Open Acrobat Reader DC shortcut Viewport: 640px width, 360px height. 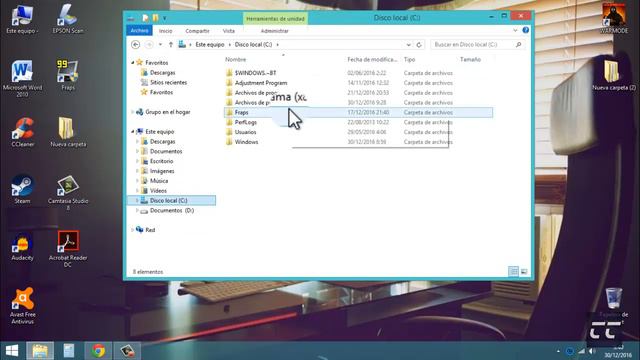coord(68,249)
